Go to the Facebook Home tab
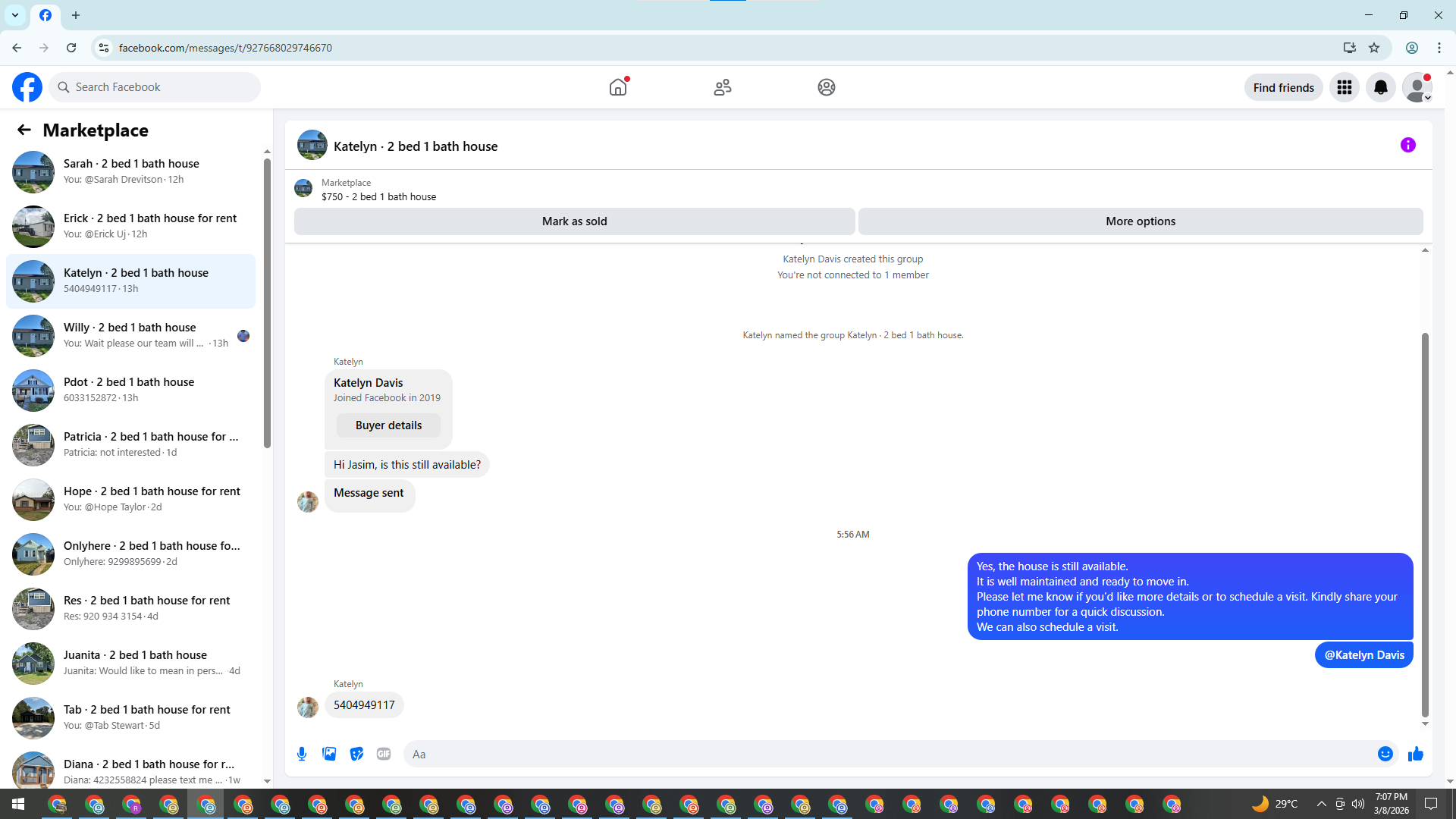Screen dimensions: 1456x819 (618, 87)
